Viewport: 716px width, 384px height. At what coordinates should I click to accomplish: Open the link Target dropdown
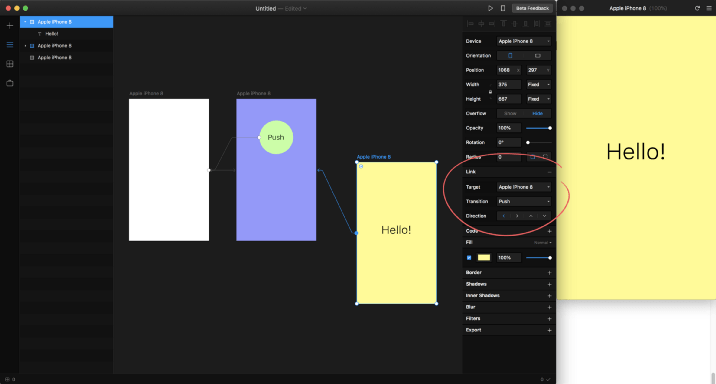pyautogui.click(x=524, y=187)
